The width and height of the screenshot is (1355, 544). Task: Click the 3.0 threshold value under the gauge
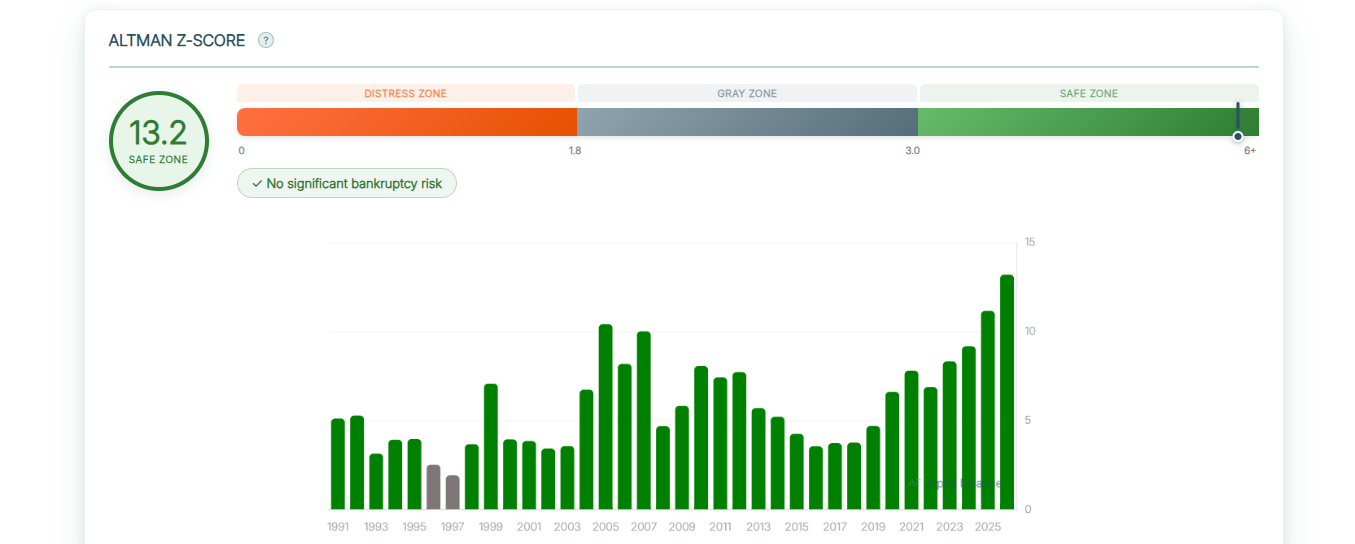(x=913, y=151)
